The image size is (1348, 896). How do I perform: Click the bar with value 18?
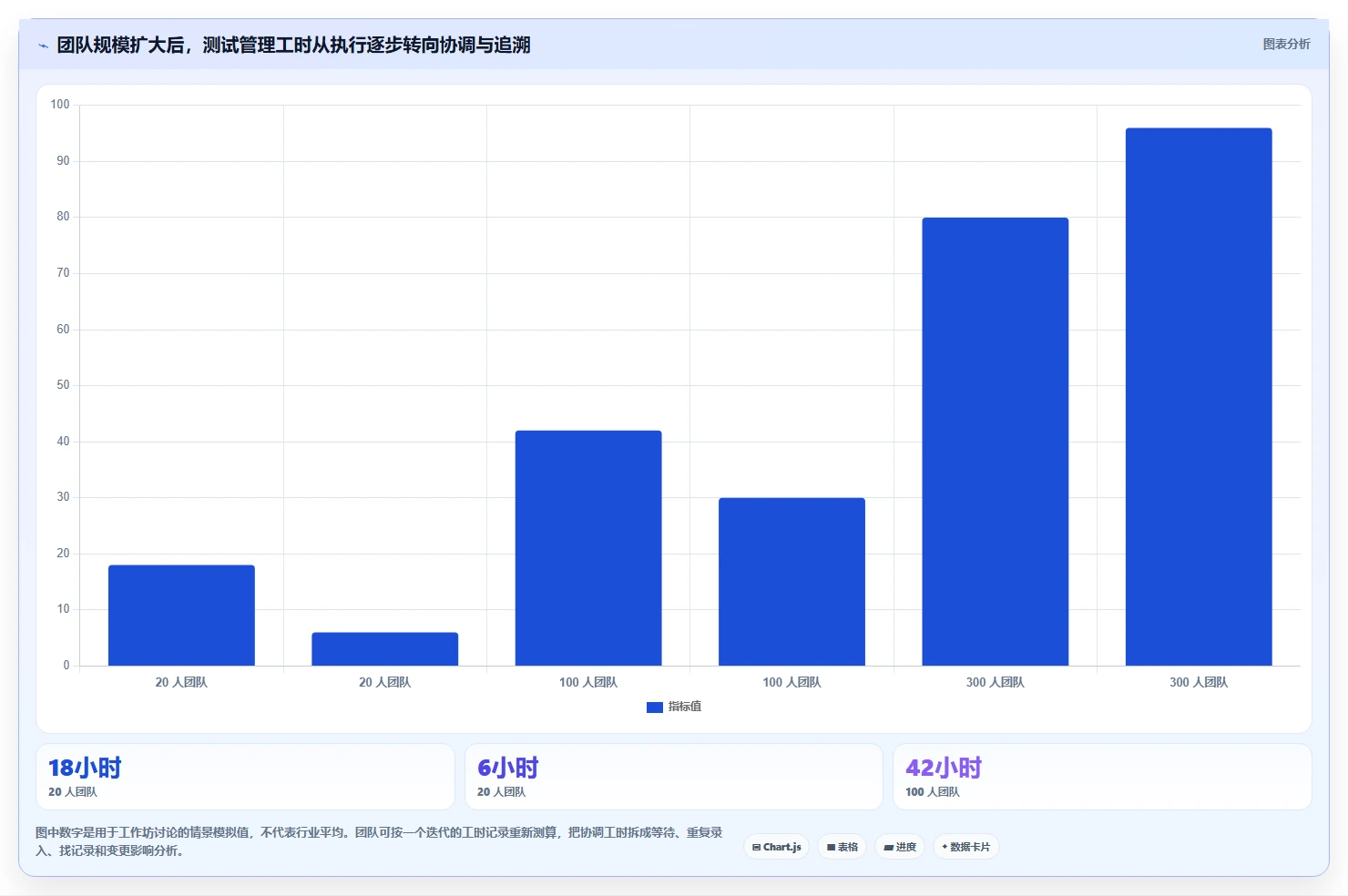pos(181,616)
